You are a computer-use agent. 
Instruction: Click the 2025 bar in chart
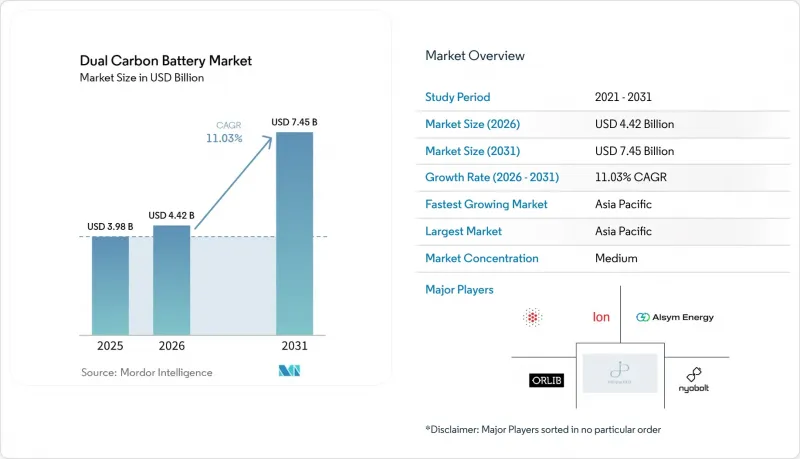110,286
